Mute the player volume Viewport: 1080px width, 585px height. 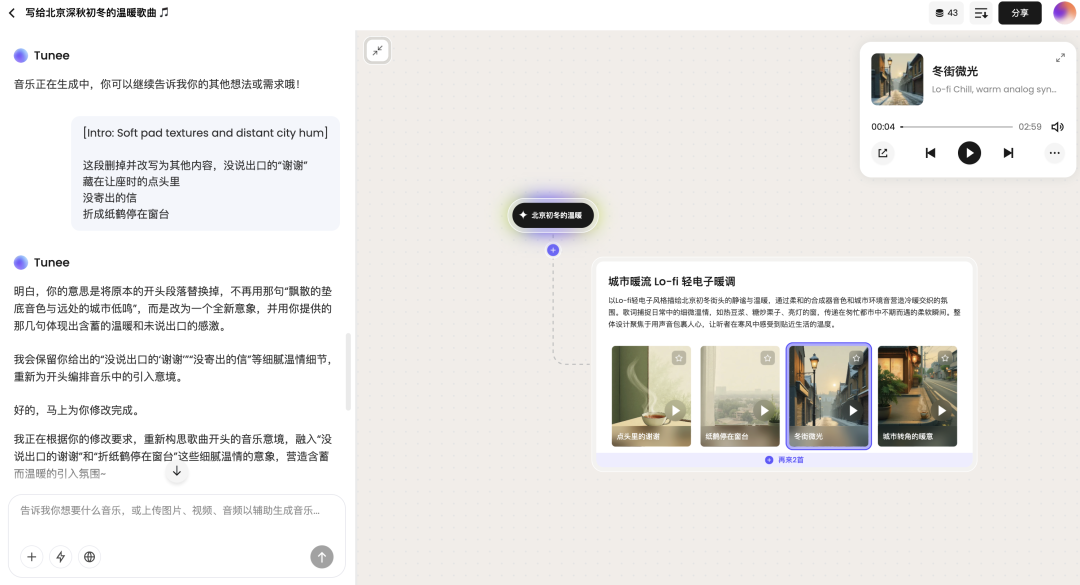point(1057,127)
